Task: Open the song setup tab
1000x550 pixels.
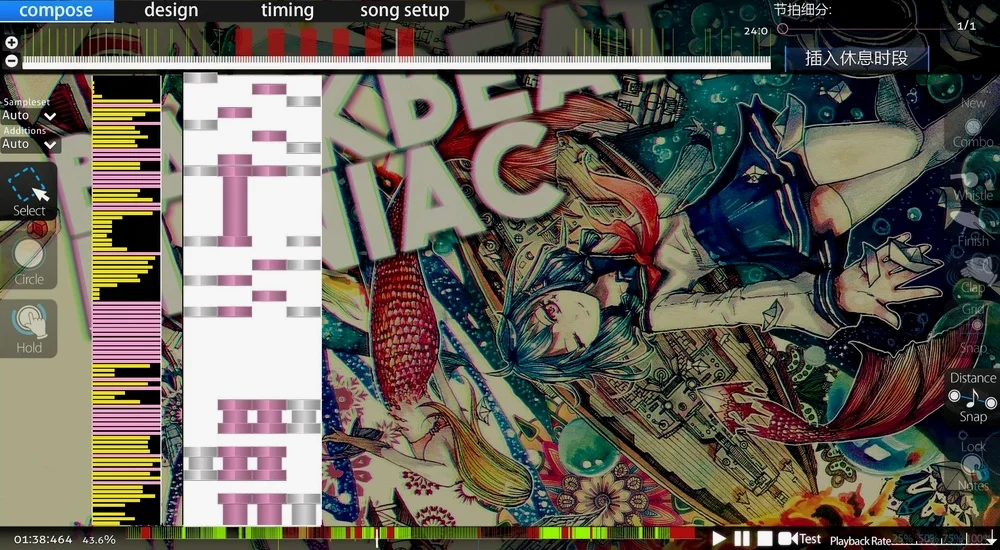Action: [405, 11]
